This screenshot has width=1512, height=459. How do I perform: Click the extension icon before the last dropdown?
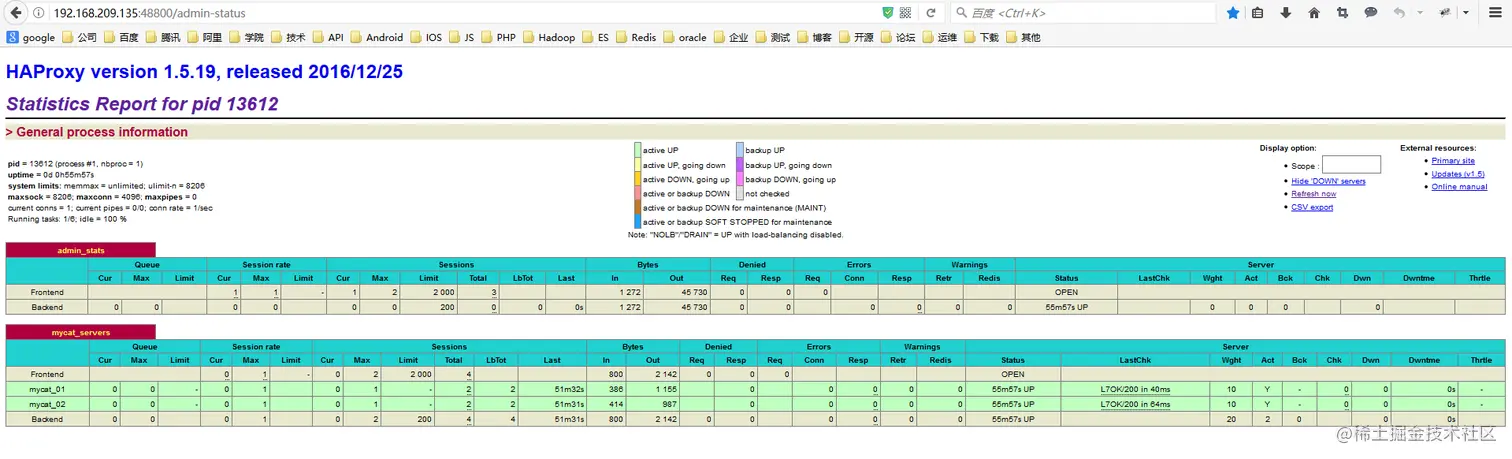(x=1444, y=13)
